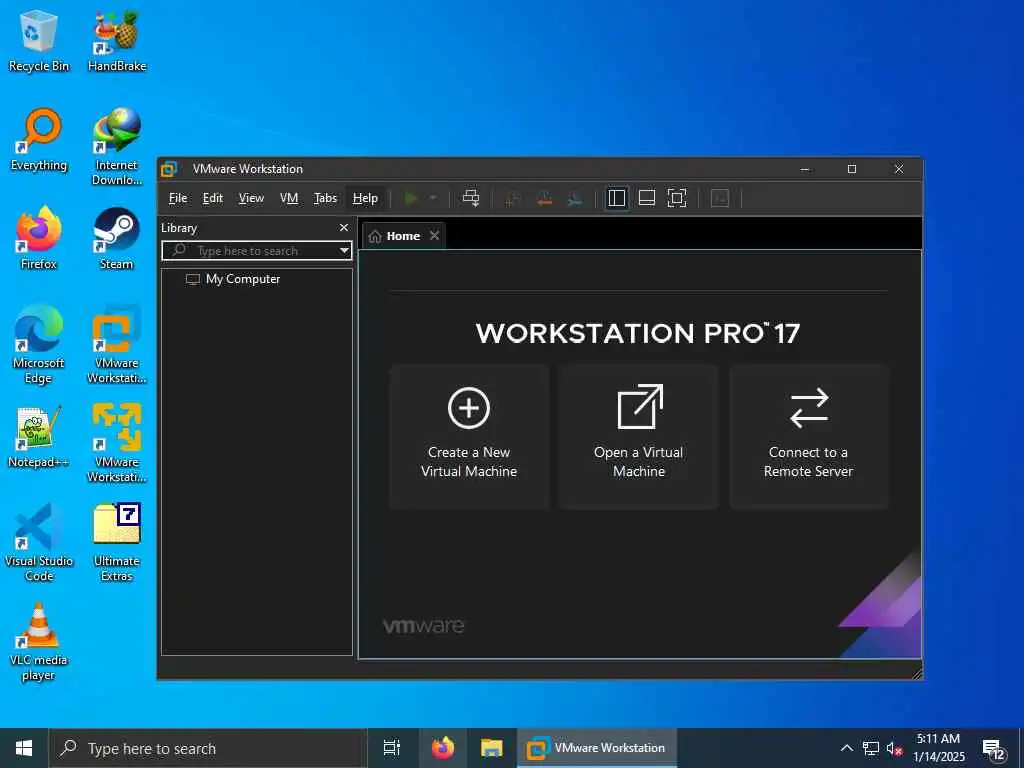Expand the Library search dropdown arrow
The image size is (1024, 768).
[x=344, y=251]
